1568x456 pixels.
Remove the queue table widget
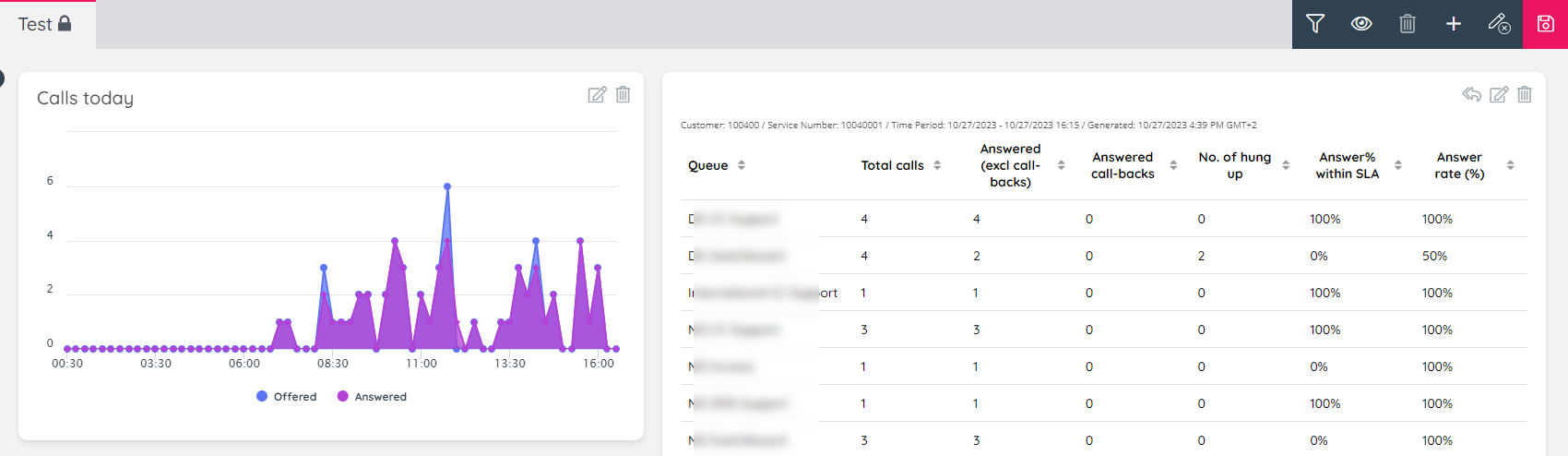[x=1525, y=94]
